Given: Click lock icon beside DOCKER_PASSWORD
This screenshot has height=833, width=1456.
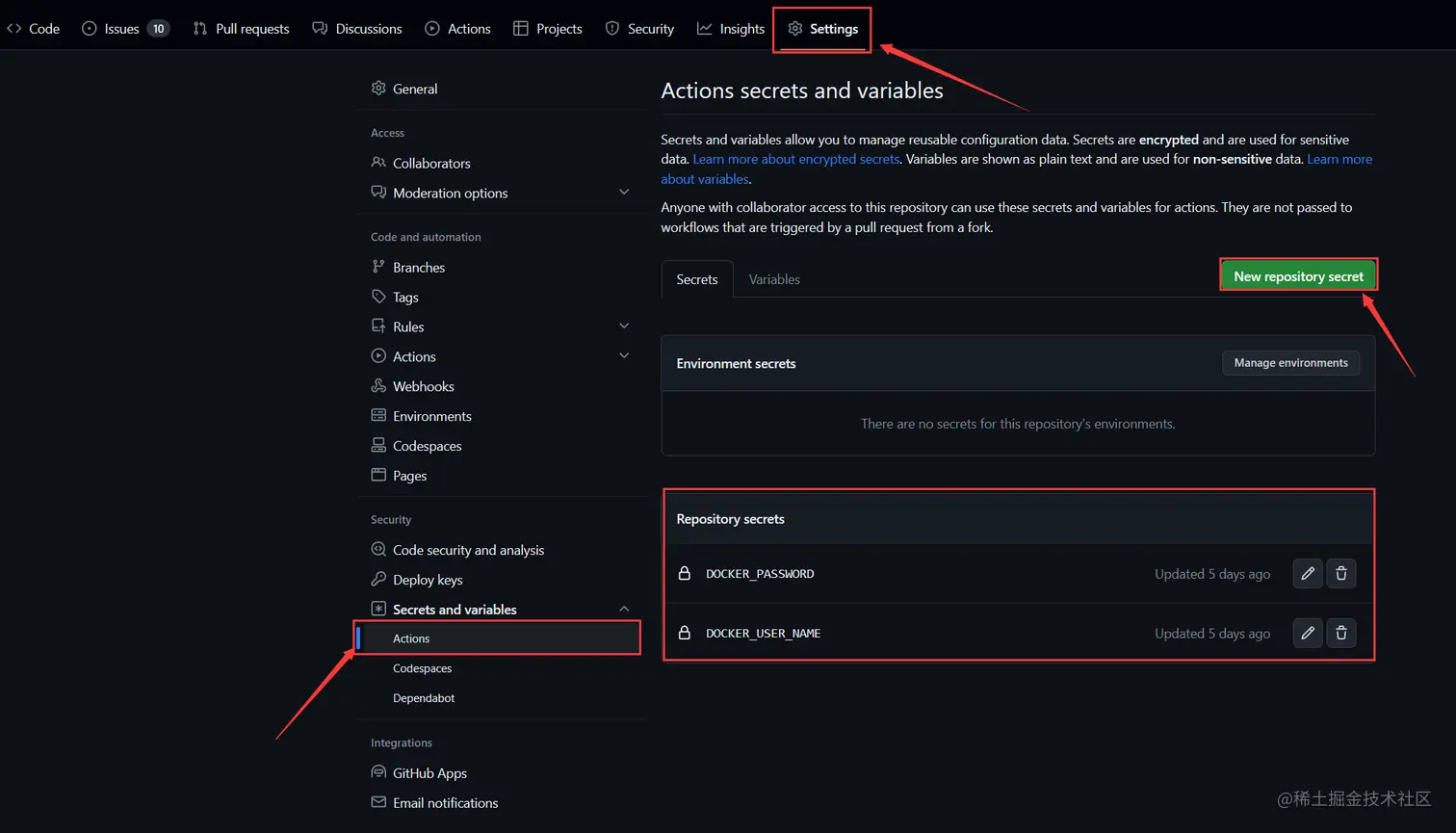Looking at the screenshot, I should [x=684, y=573].
